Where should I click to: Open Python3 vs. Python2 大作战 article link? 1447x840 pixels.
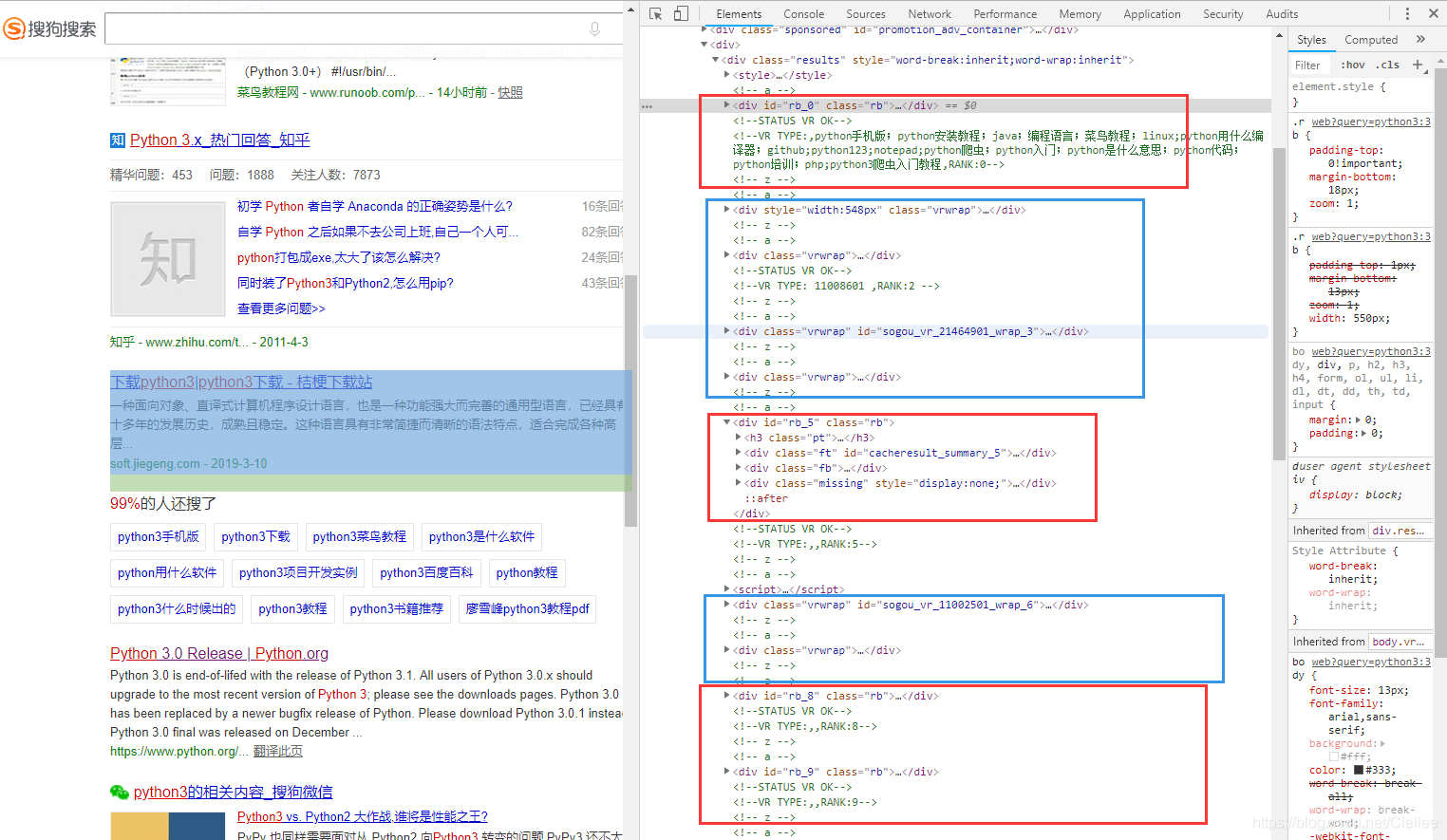pyautogui.click(x=363, y=816)
